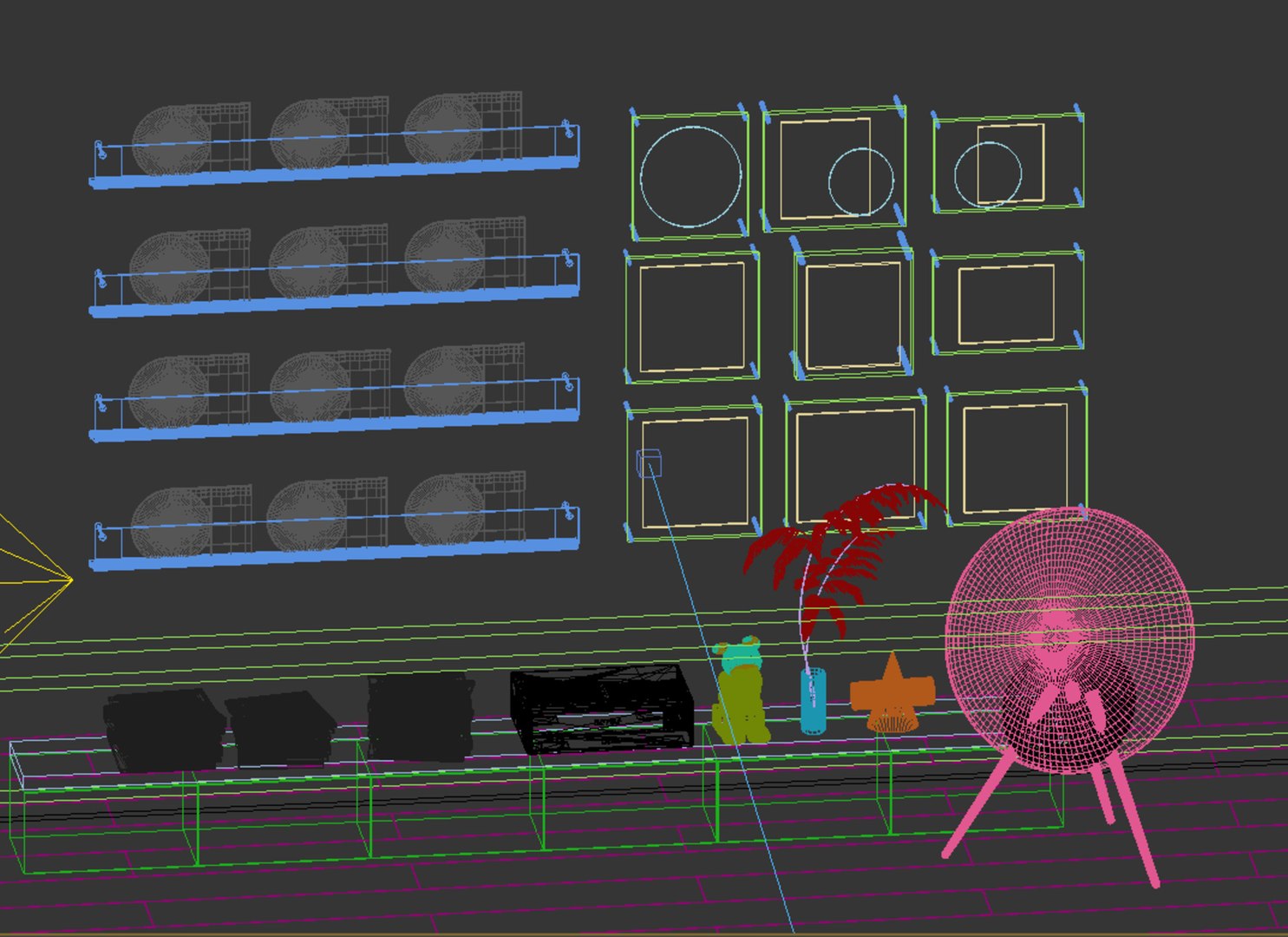The height and width of the screenshot is (937, 1288).
Task: Select the rightmost gray disc on bottom shelf
Action: [444, 510]
